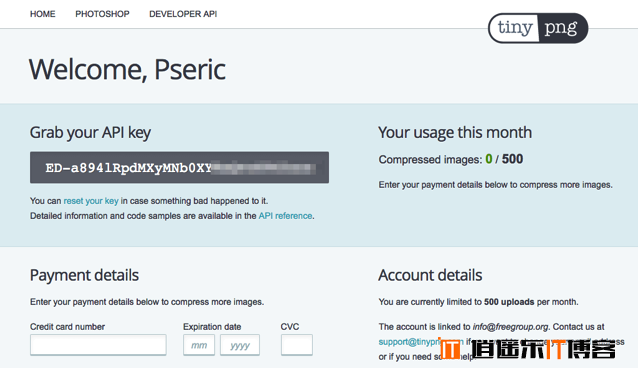The width and height of the screenshot is (638, 368).
Task: Click 'Your usage this month' heading
Action: point(455,133)
